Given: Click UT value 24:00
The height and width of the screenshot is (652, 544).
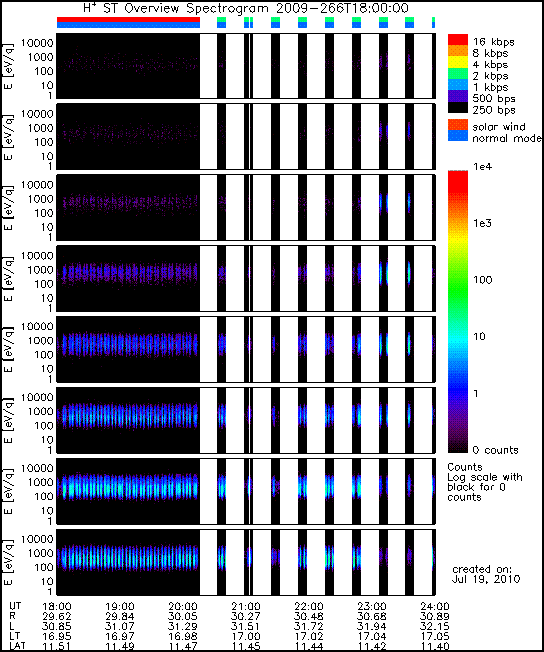Looking at the screenshot, I should (x=435, y=607).
